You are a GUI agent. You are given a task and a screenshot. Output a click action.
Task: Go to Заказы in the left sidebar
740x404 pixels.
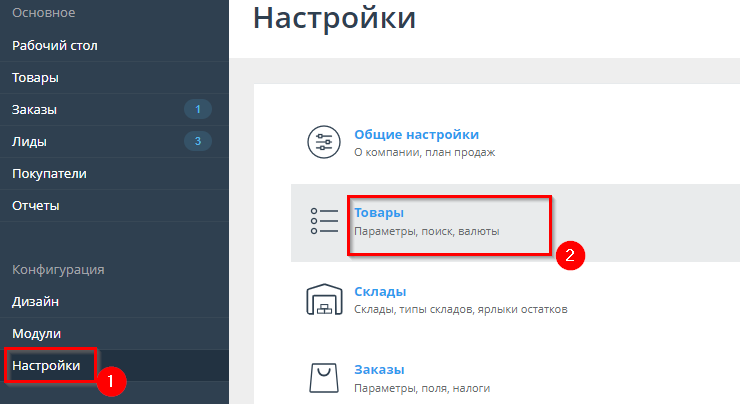34,109
